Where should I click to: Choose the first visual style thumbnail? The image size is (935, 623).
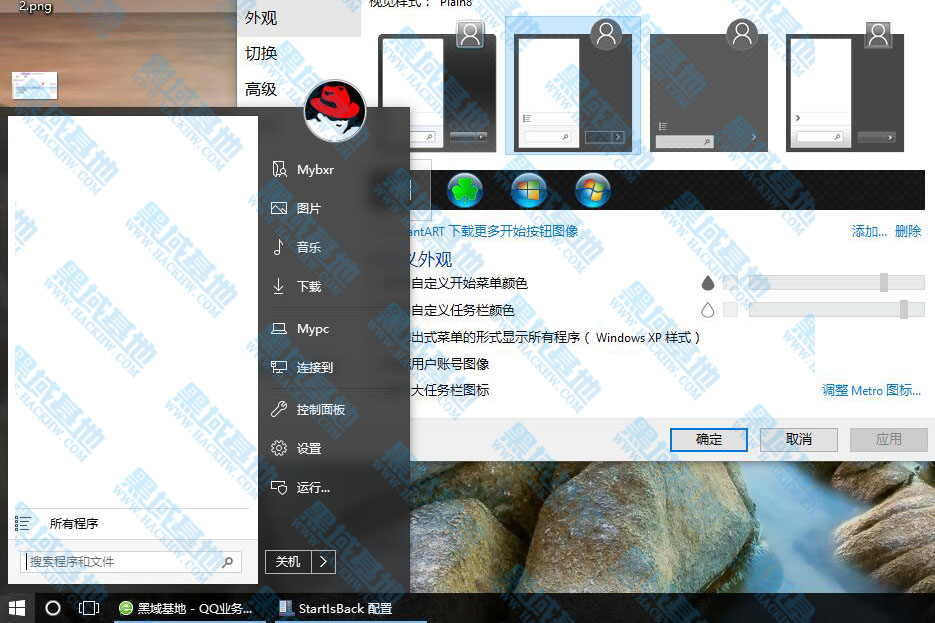437,86
